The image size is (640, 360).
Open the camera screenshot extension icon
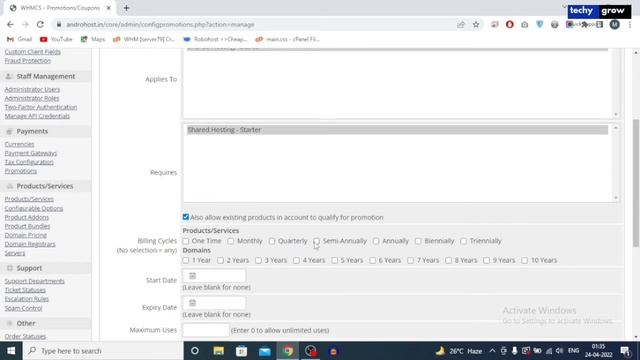[524, 24]
